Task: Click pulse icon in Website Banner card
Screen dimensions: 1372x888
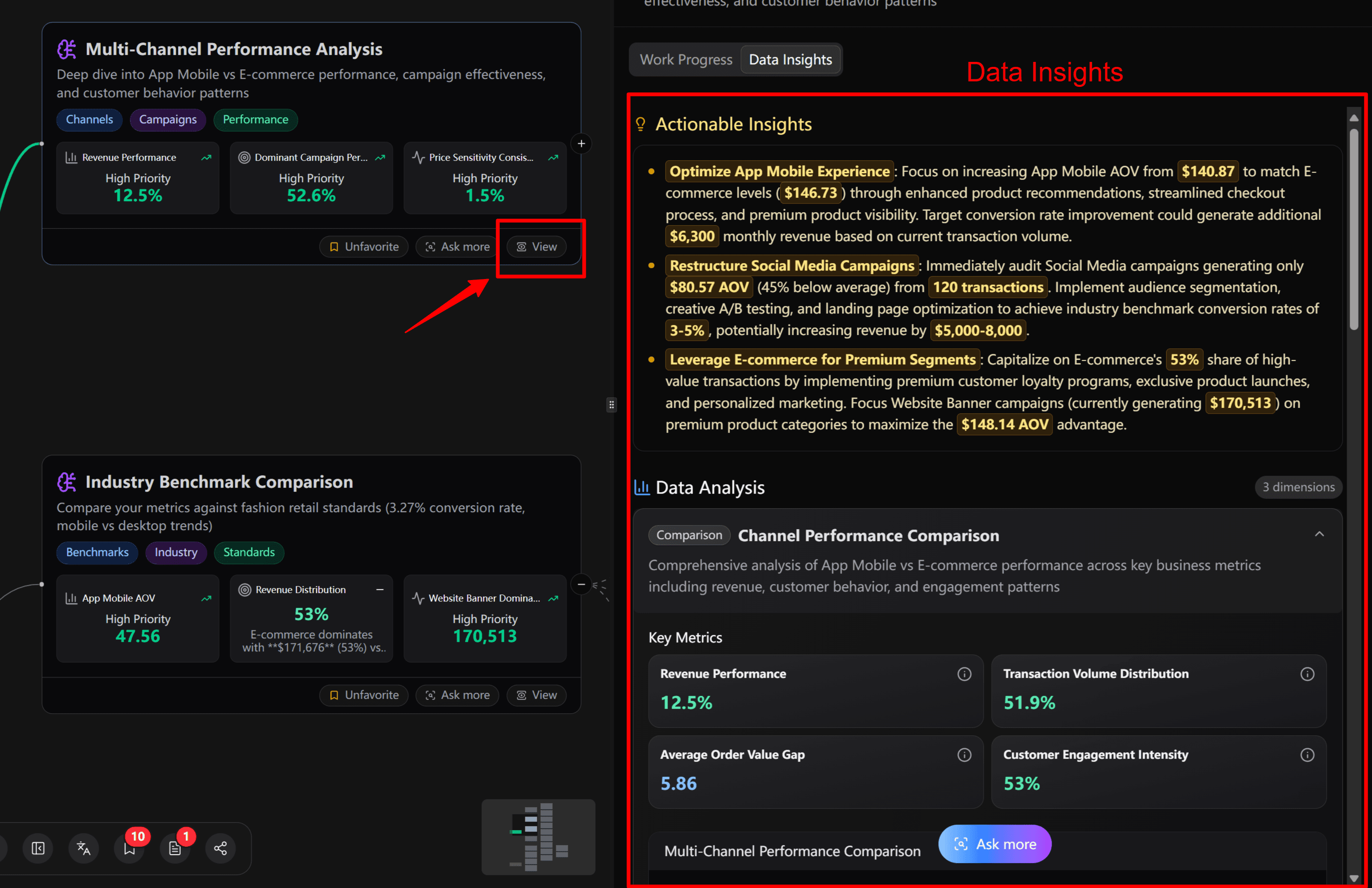Action: (x=418, y=598)
